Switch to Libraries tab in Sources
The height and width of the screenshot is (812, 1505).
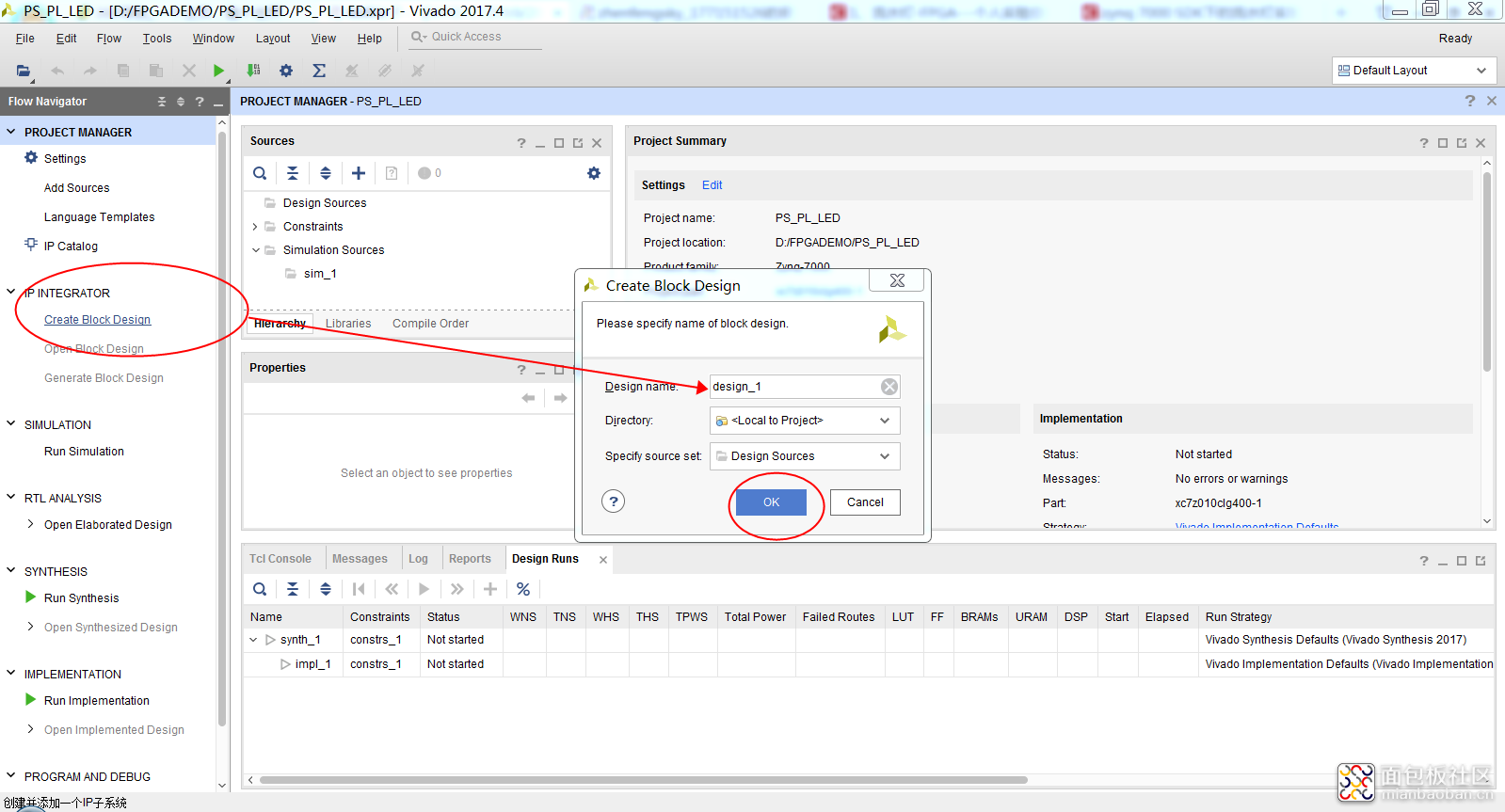348,324
